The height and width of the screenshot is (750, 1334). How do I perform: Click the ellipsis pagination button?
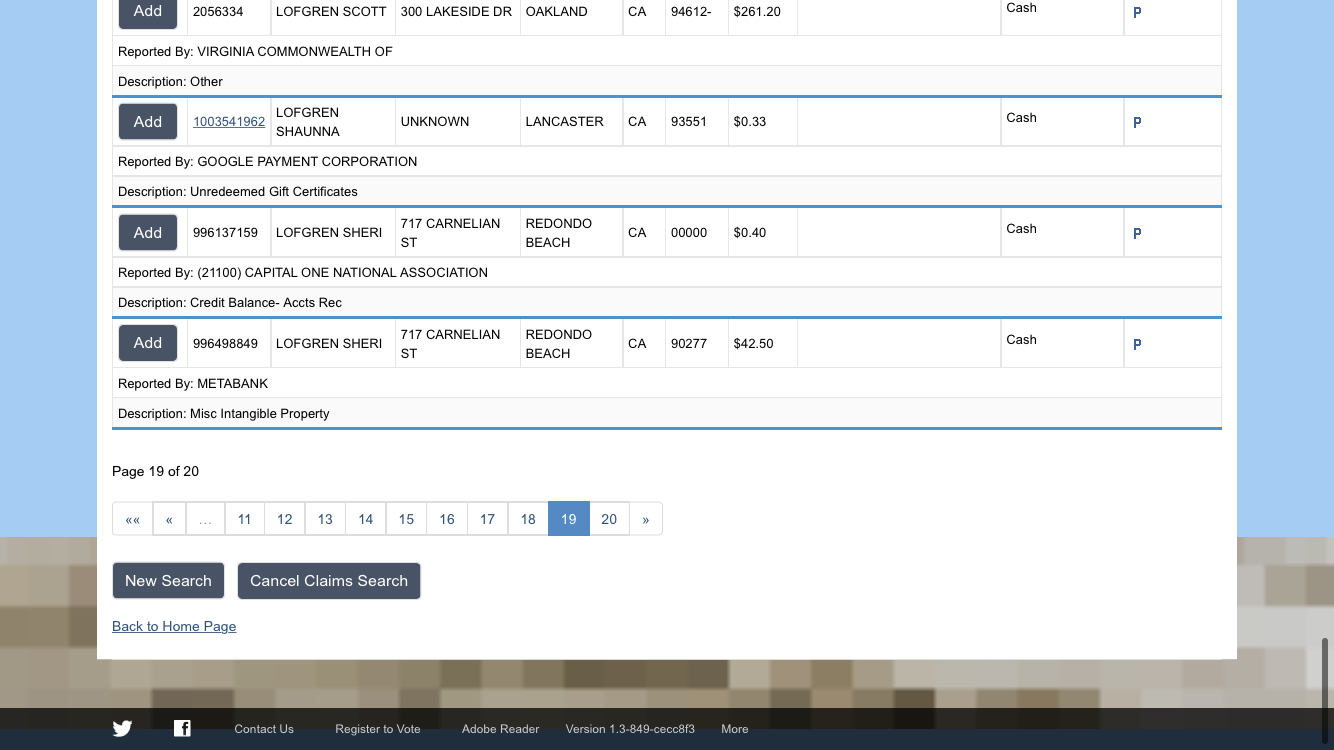(205, 519)
